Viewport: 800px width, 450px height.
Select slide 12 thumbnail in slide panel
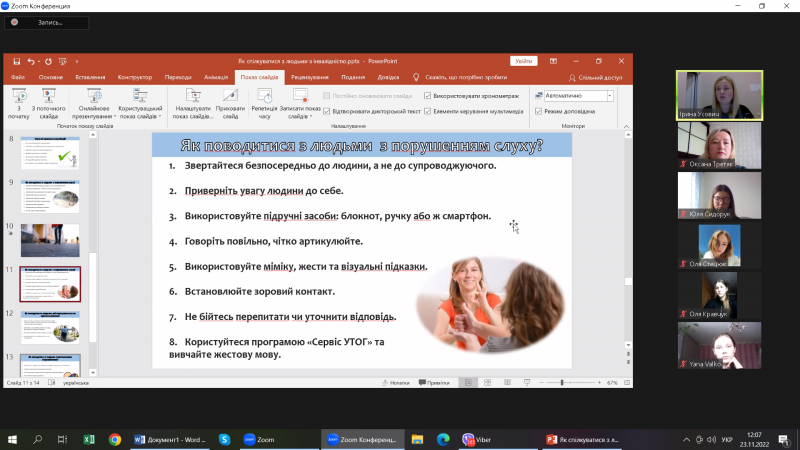[x=49, y=326]
